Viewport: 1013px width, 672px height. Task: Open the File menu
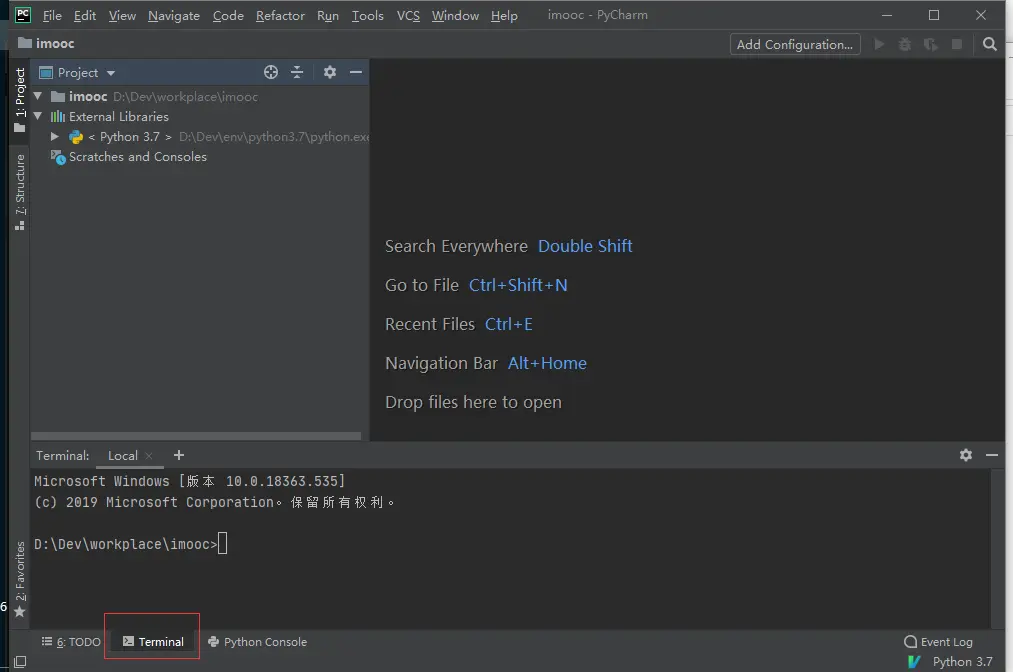(52, 16)
